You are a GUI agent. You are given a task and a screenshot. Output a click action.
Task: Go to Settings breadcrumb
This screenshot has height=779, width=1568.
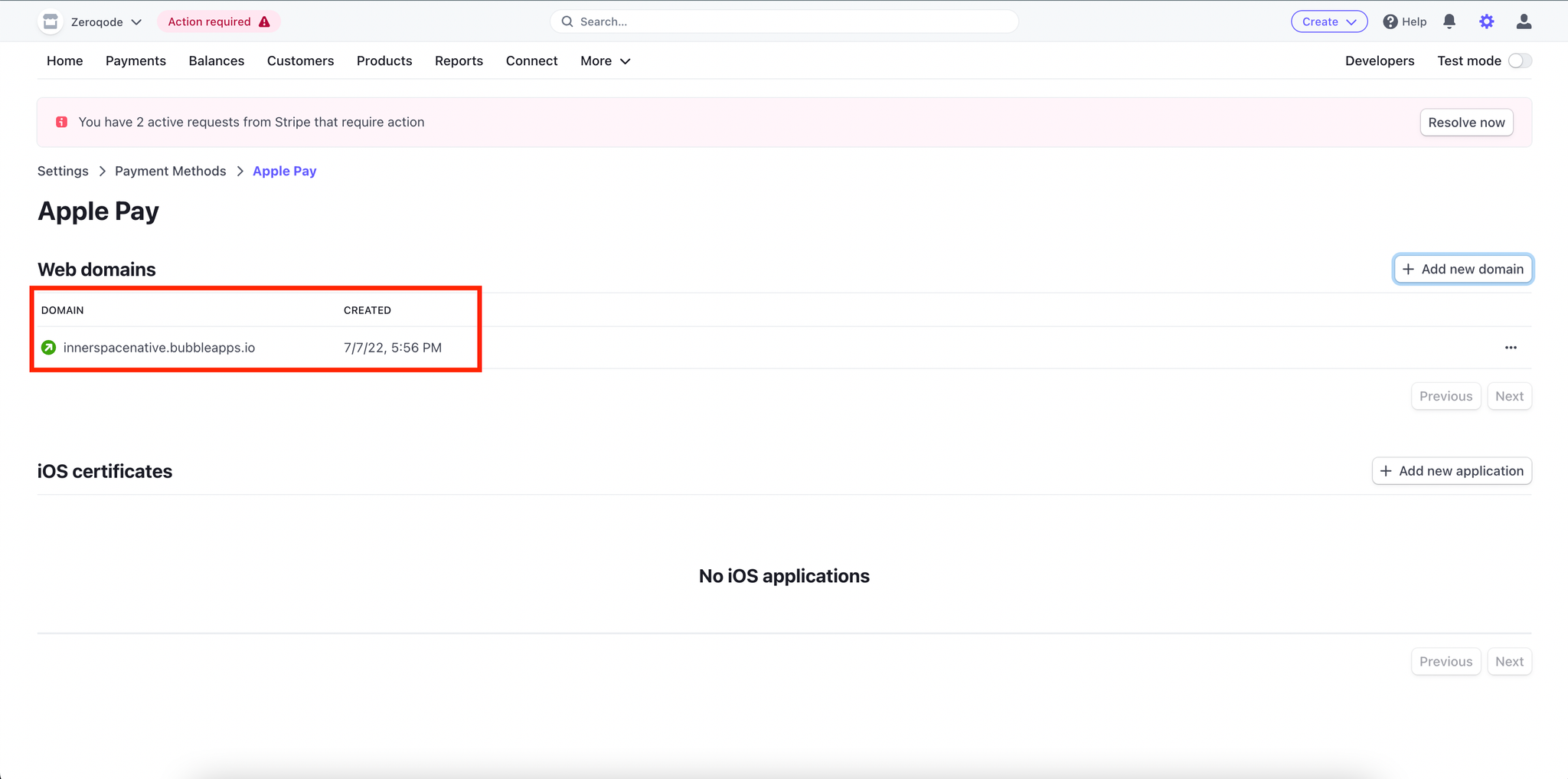[x=63, y=171]
